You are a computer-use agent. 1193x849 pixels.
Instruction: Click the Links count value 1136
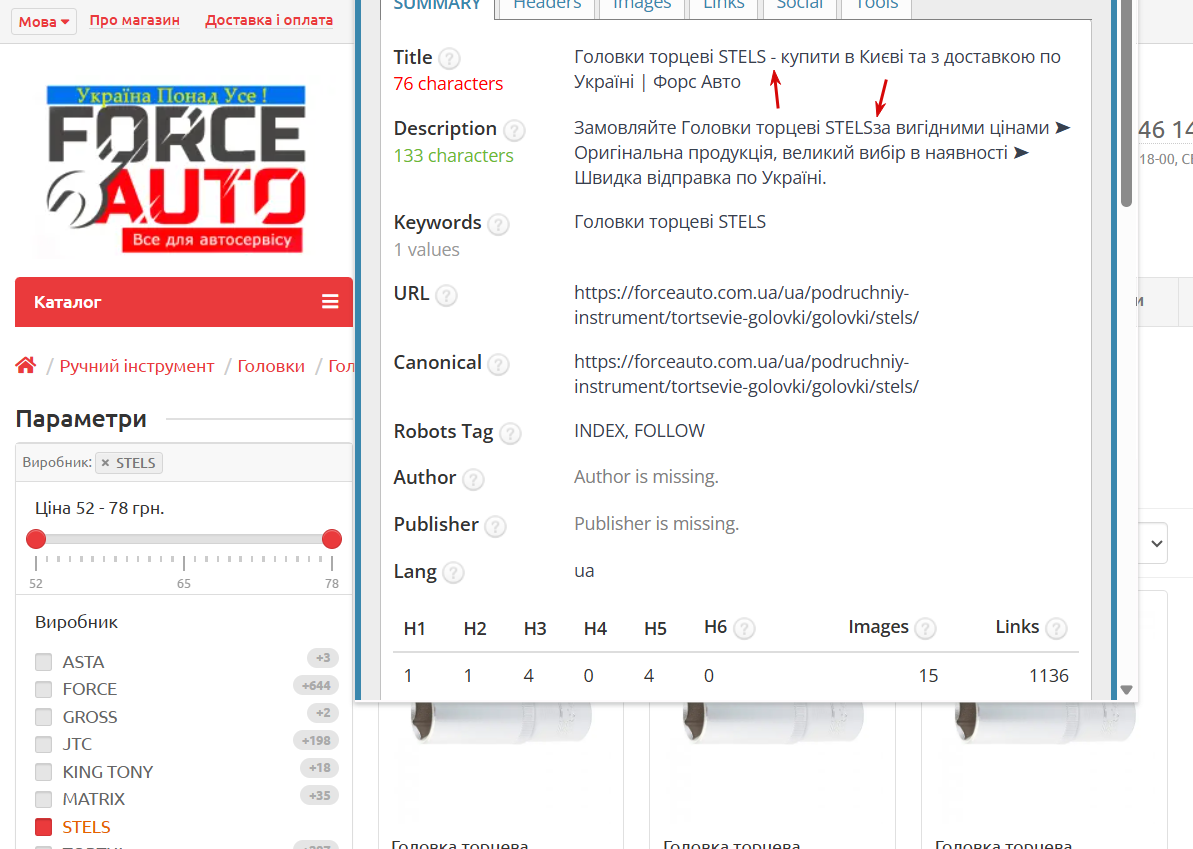[x=1049, y=676]
